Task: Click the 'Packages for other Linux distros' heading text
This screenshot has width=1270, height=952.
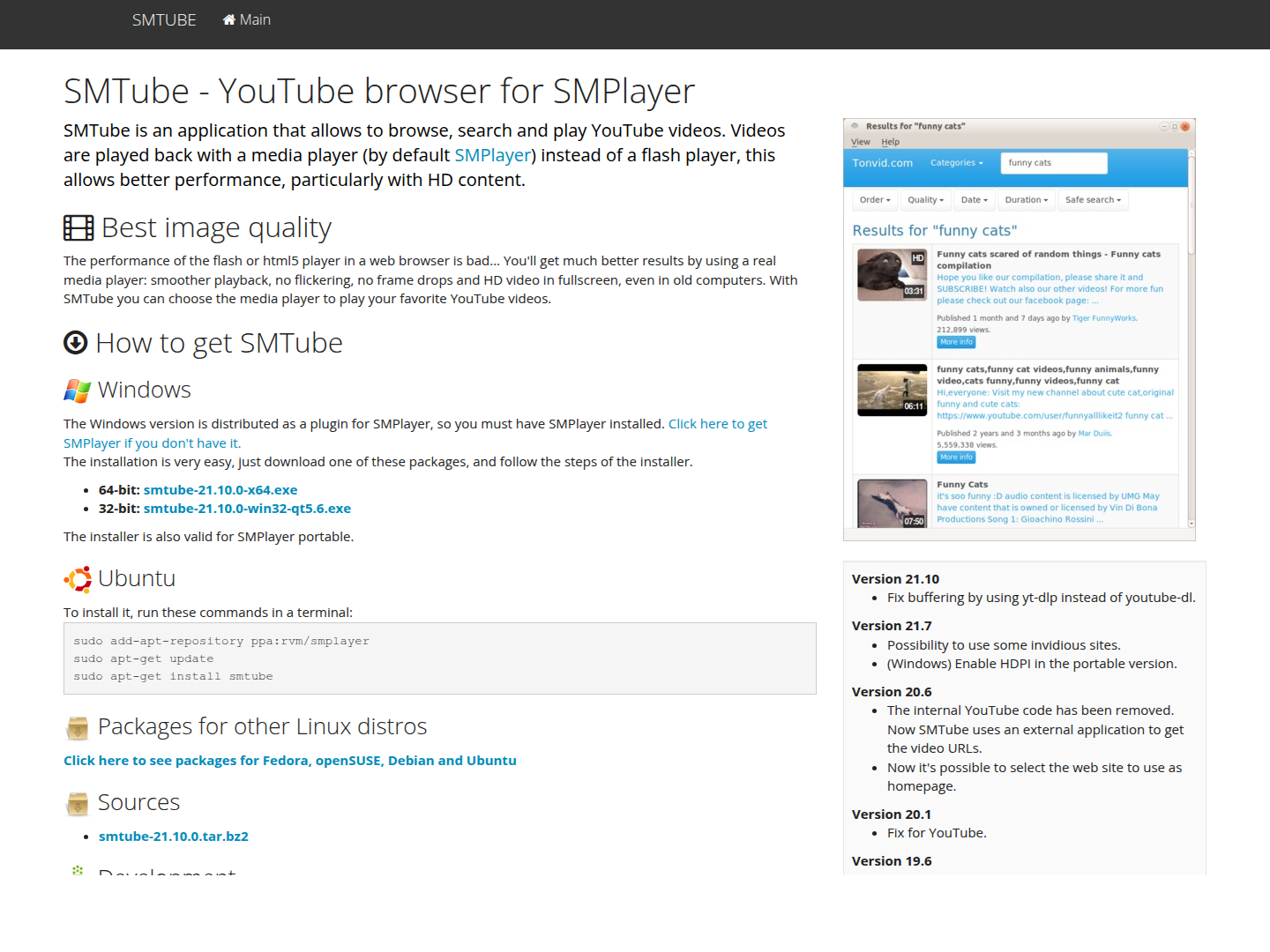Action: point(263,726)
